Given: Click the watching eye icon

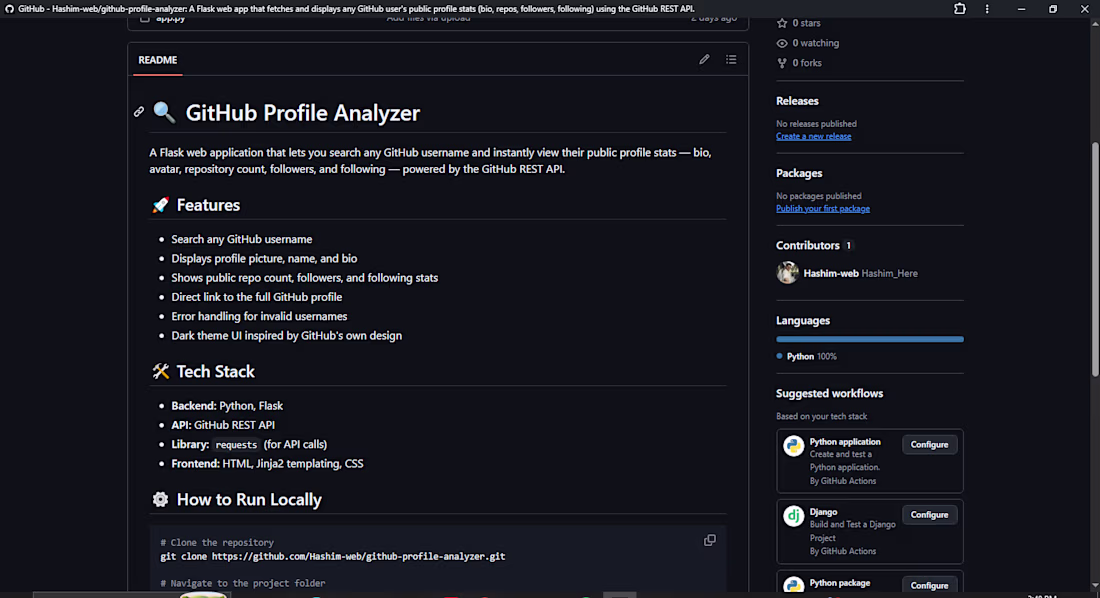Looking at the screenshot, I should click(782, 43).
